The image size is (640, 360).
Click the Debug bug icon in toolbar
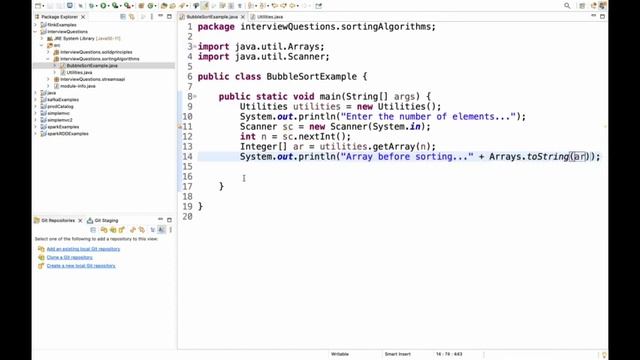tap(91, 6)
